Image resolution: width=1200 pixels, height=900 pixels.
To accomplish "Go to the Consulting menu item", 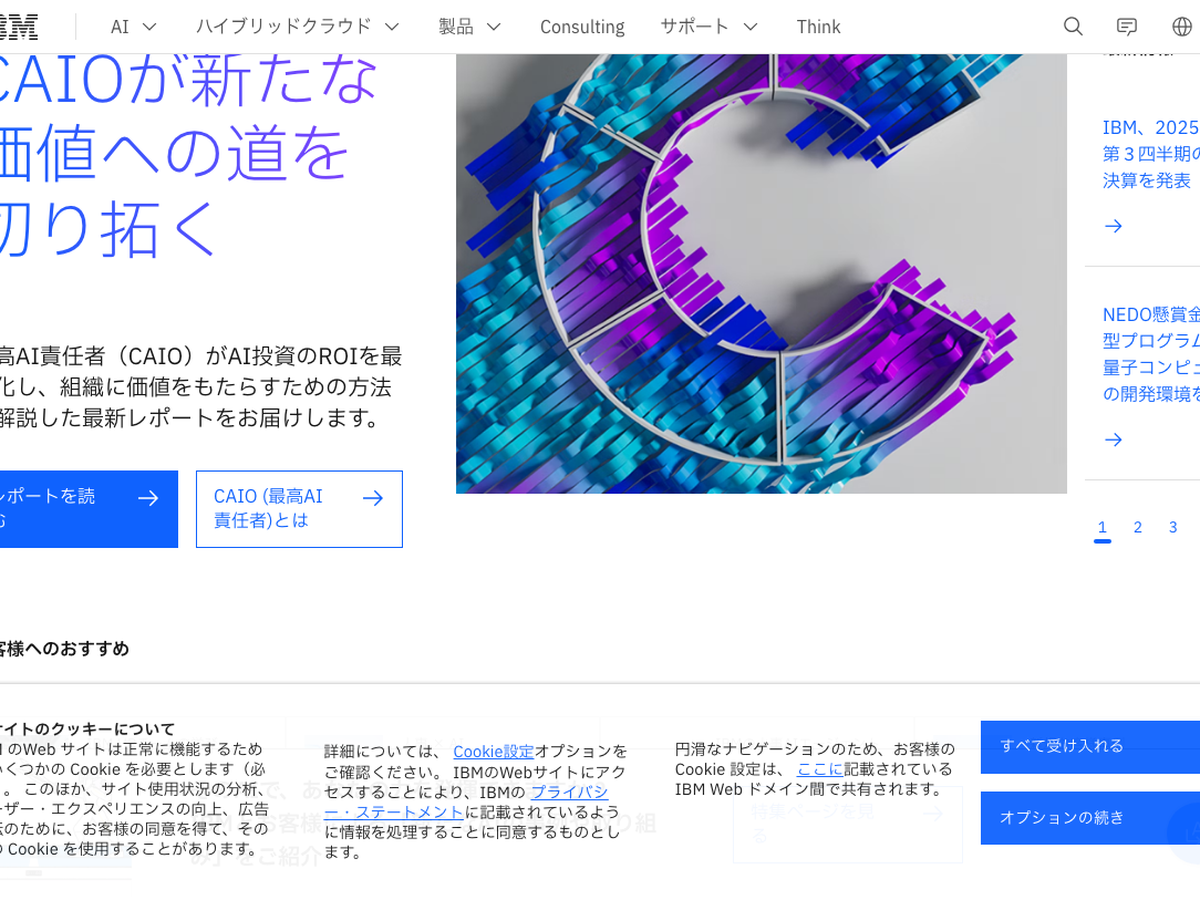I will click(x=582, y=27).
